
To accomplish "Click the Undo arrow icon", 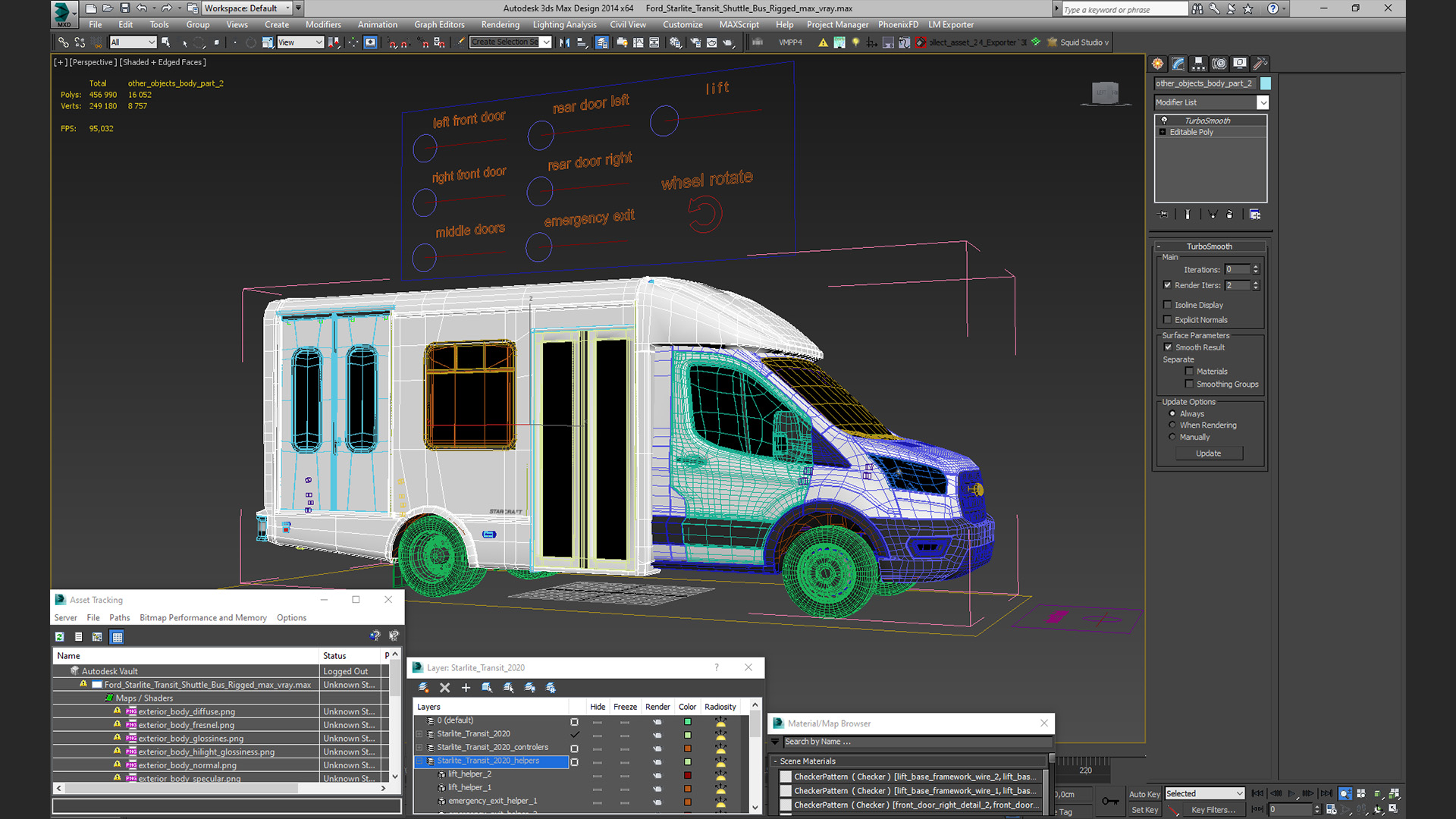I will tap(142, 8).
